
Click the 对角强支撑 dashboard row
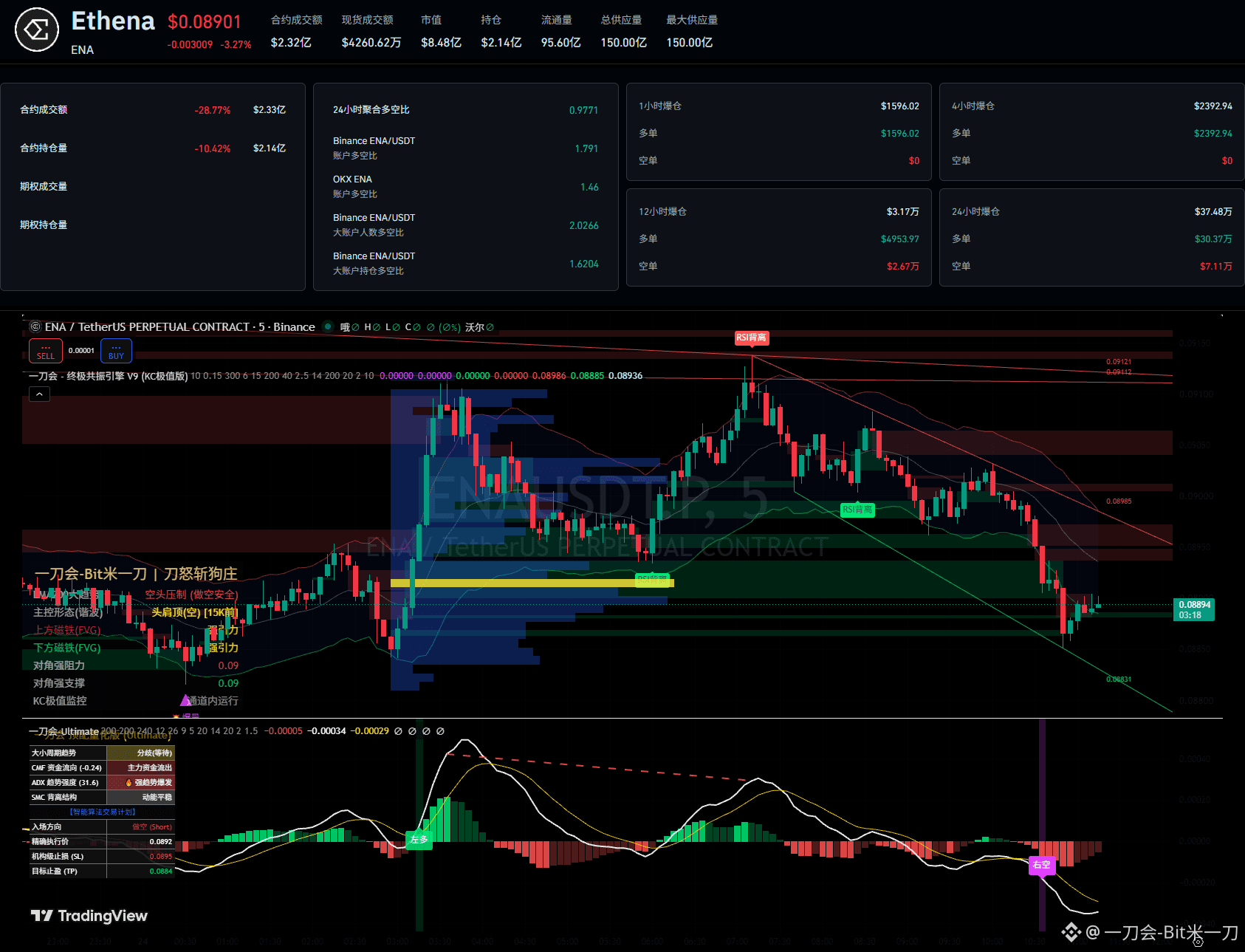(x=136, y=683)
